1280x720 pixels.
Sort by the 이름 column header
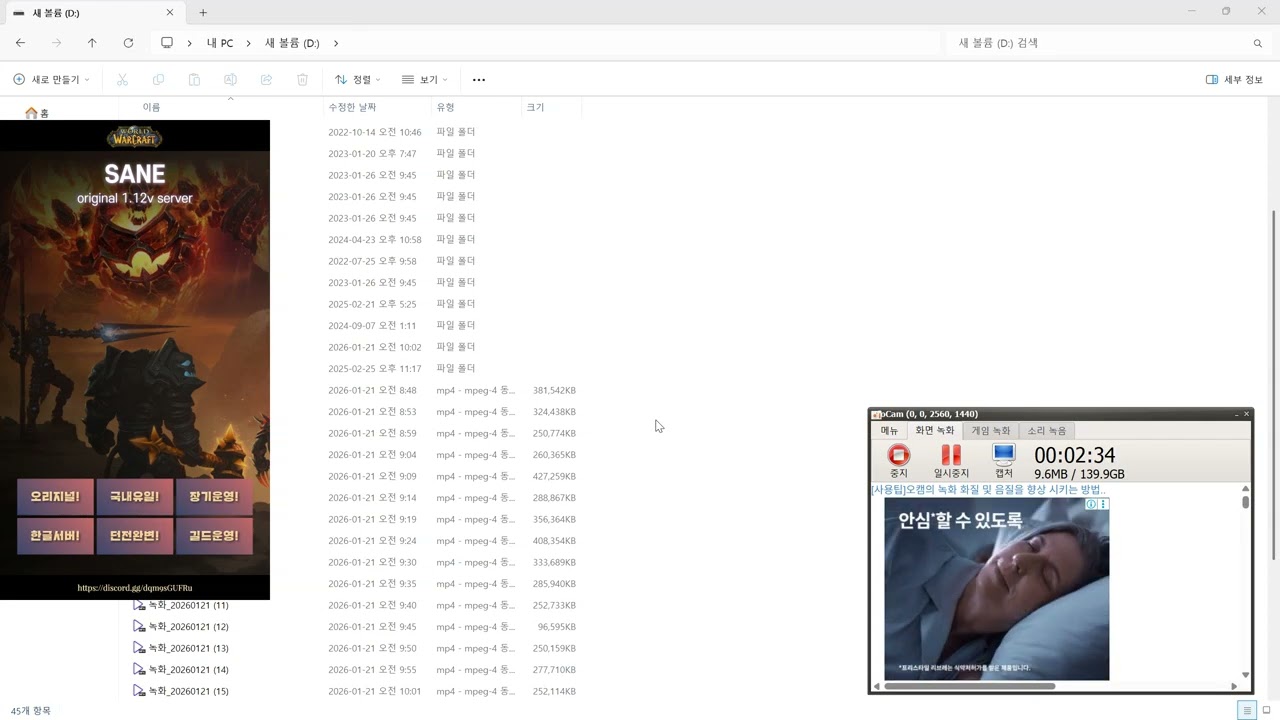tap(151, 107)
